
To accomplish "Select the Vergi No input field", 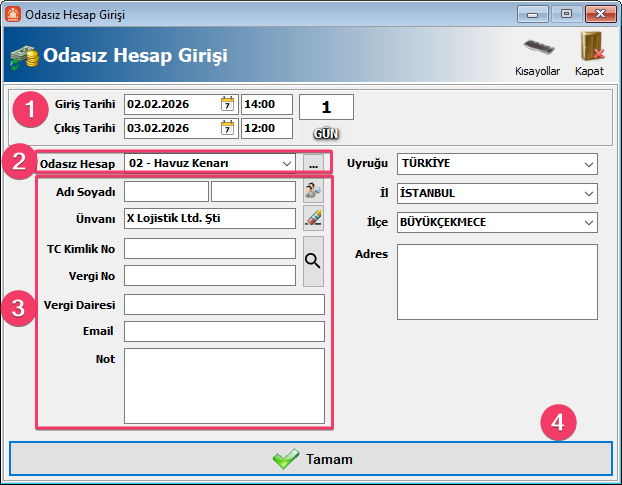I will click(x=210, y=275).
